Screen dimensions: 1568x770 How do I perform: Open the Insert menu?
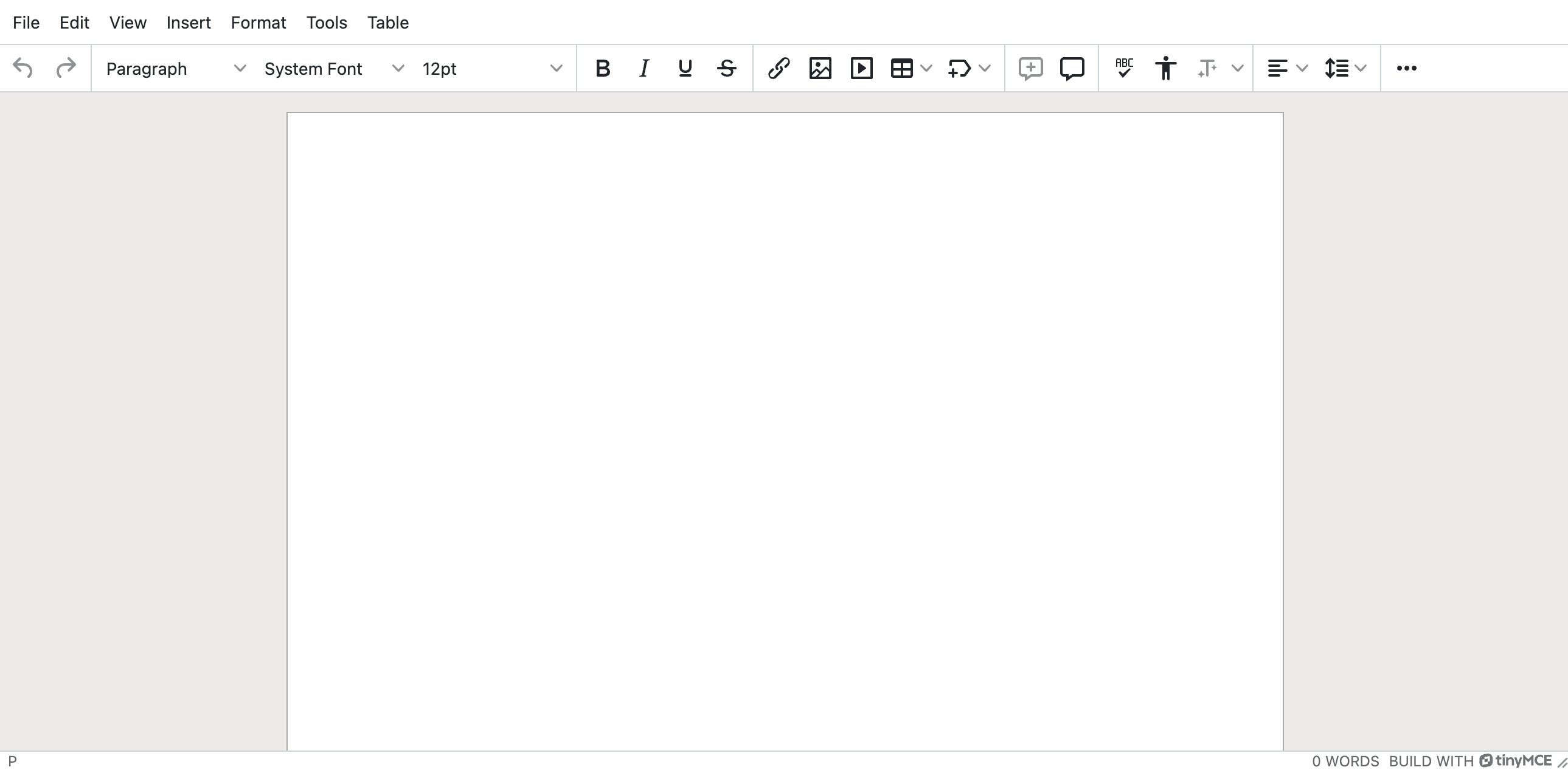(189, 23)
